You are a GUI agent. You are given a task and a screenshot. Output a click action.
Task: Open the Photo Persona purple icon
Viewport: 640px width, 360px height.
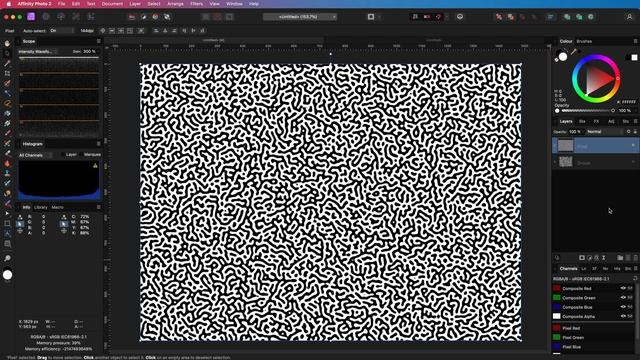pos(31,17)
